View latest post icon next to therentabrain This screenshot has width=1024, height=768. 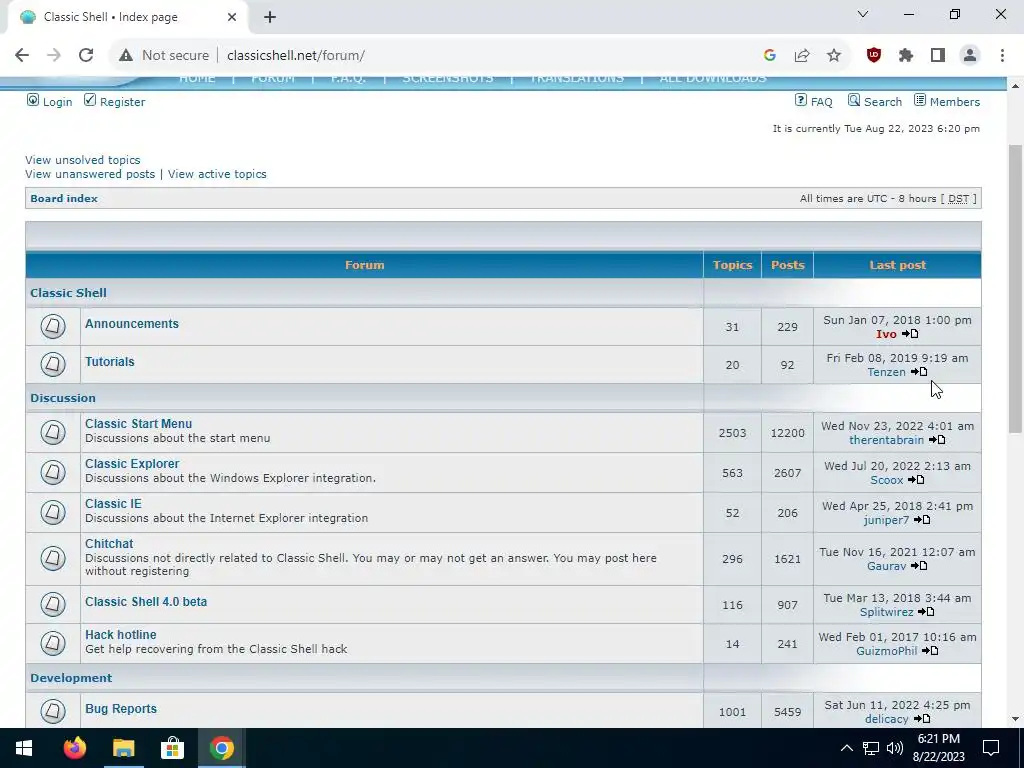click(937, 440)
